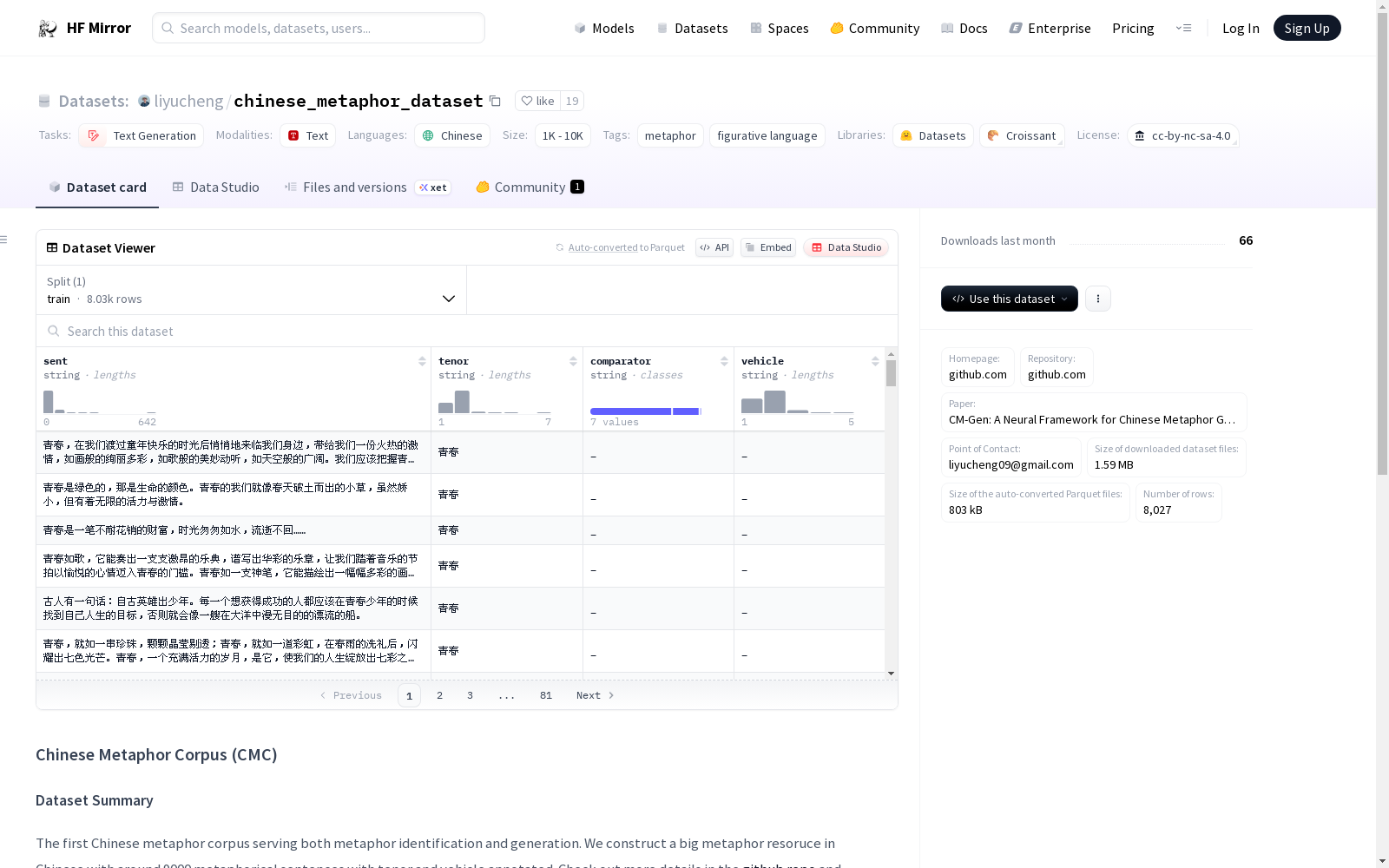This screenshot has width=1389, height=868.
Task: Click the Embed button
Action: pyautogui.click(x=768, y=247)
